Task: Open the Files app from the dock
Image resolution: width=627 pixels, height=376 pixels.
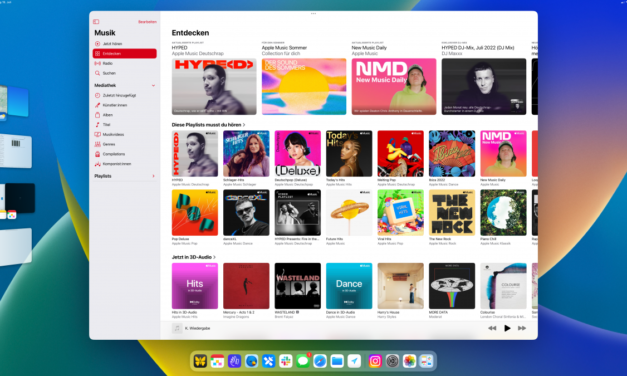Action: click(337, 361)
